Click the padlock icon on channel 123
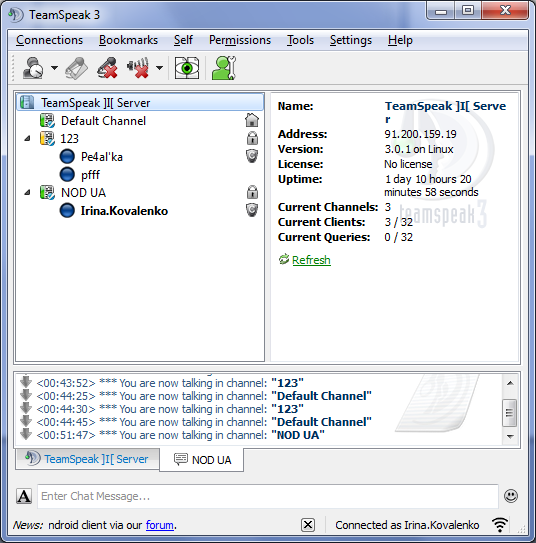This screenshot has width=536, height=543. 252,138
